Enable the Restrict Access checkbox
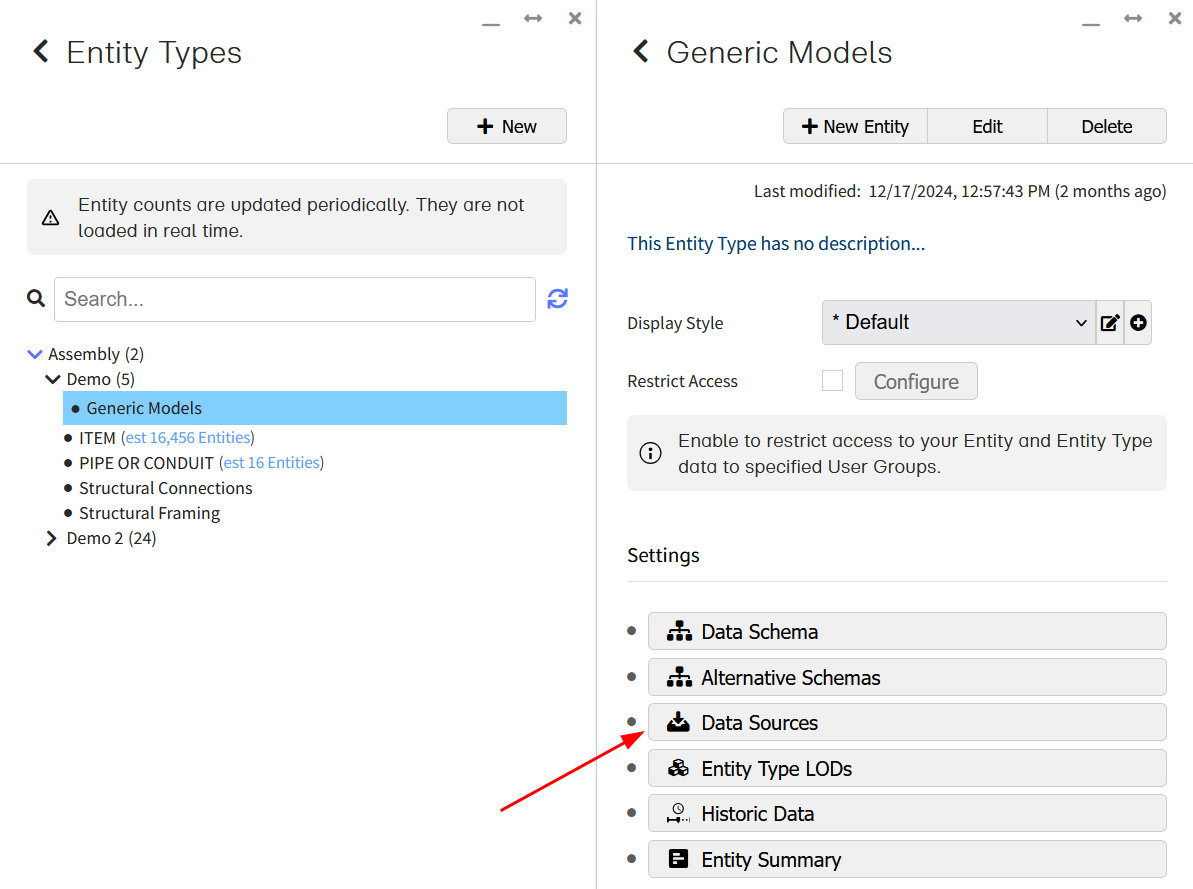This screenshot has width=1193, height=889. [832, 381]
